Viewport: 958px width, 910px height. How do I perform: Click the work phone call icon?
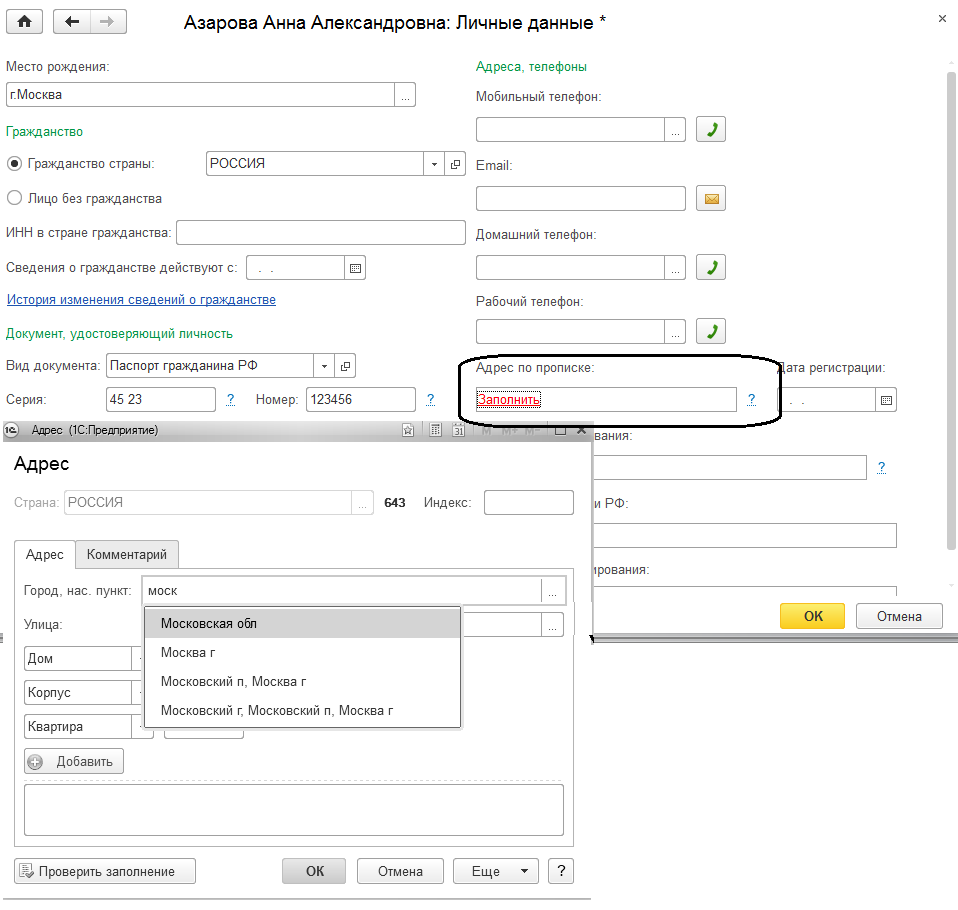click(x=710, y=331)
